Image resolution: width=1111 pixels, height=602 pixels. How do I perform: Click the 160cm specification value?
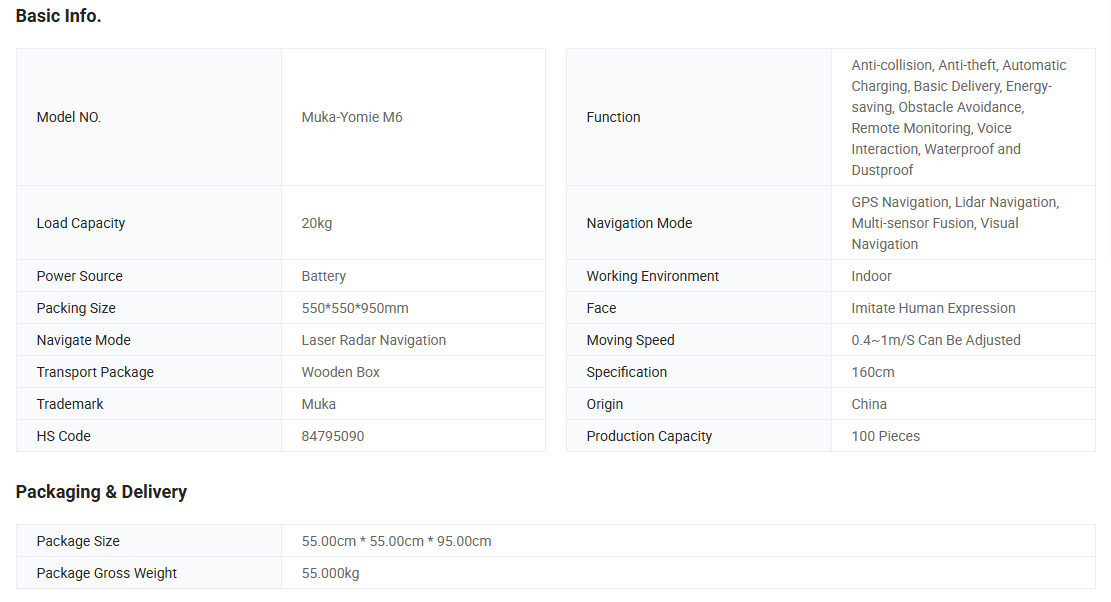click(873, 372)
